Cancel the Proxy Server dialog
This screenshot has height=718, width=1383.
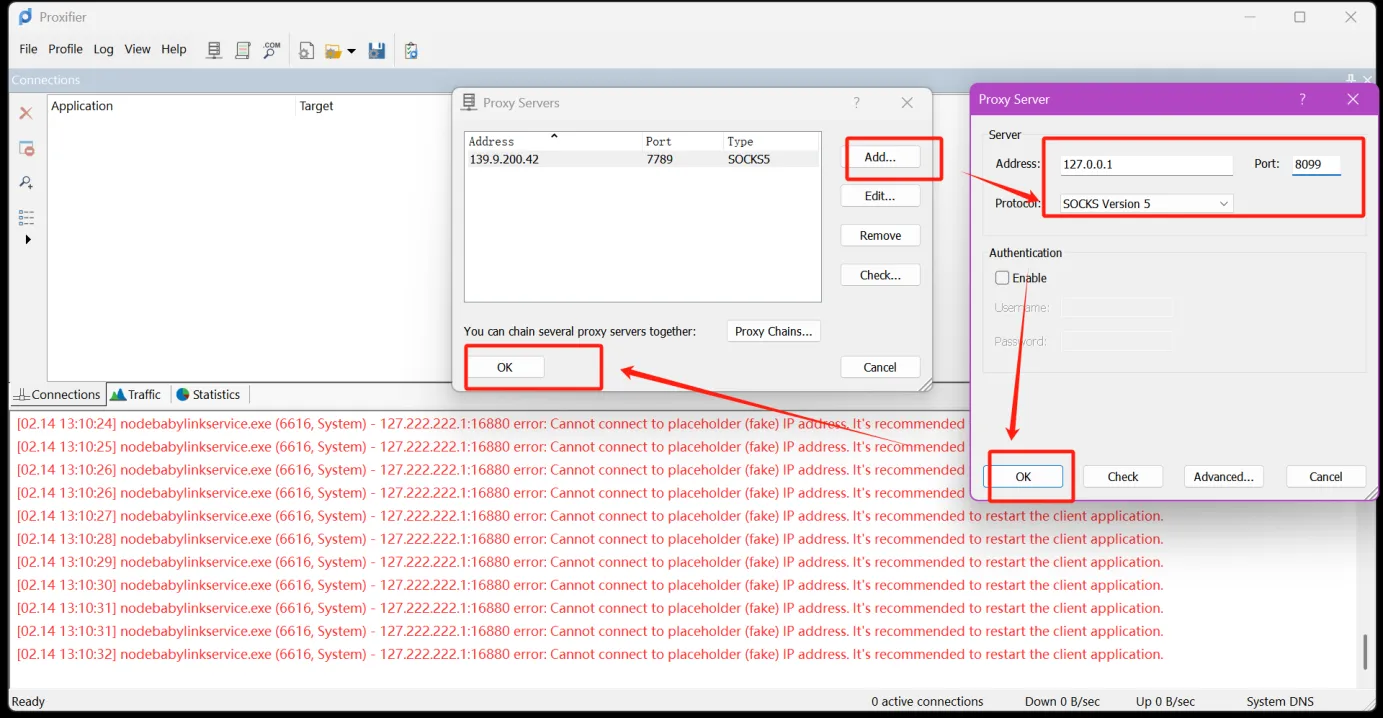tap(1326, 477)
